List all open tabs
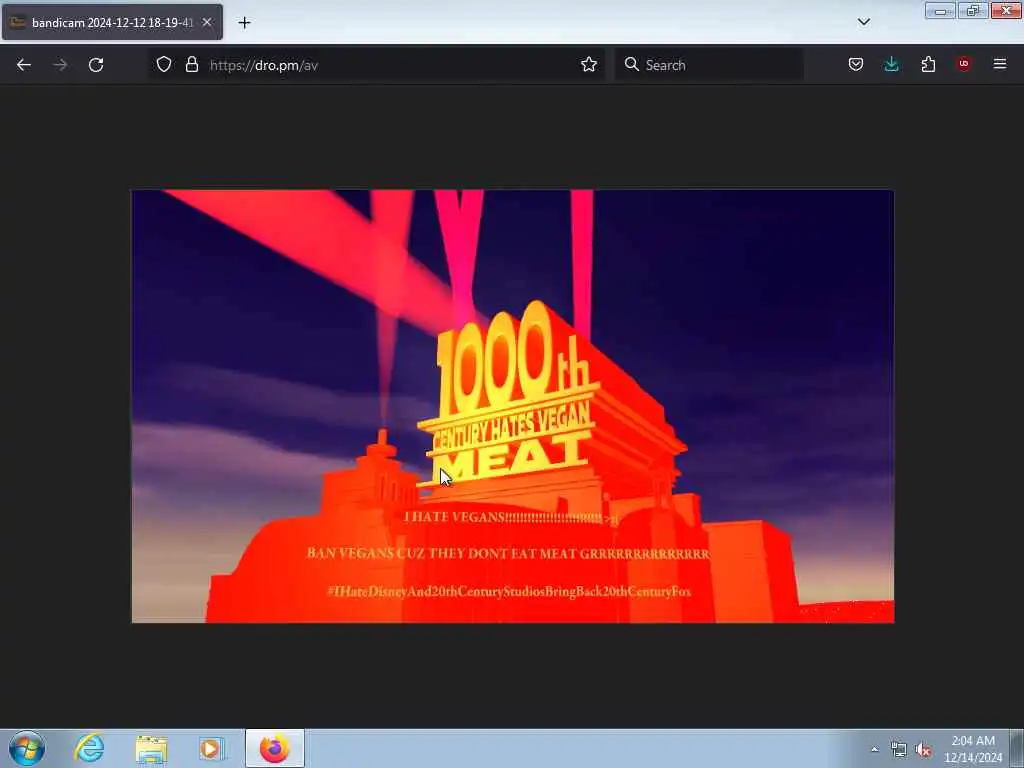The image size is (1024, 768). [x=863, y=22]
